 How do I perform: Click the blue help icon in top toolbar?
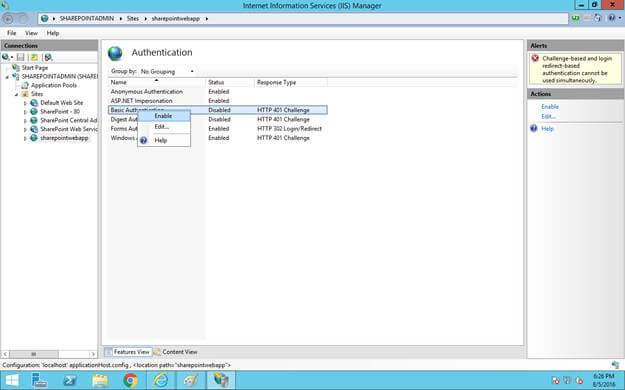(611, 18)
